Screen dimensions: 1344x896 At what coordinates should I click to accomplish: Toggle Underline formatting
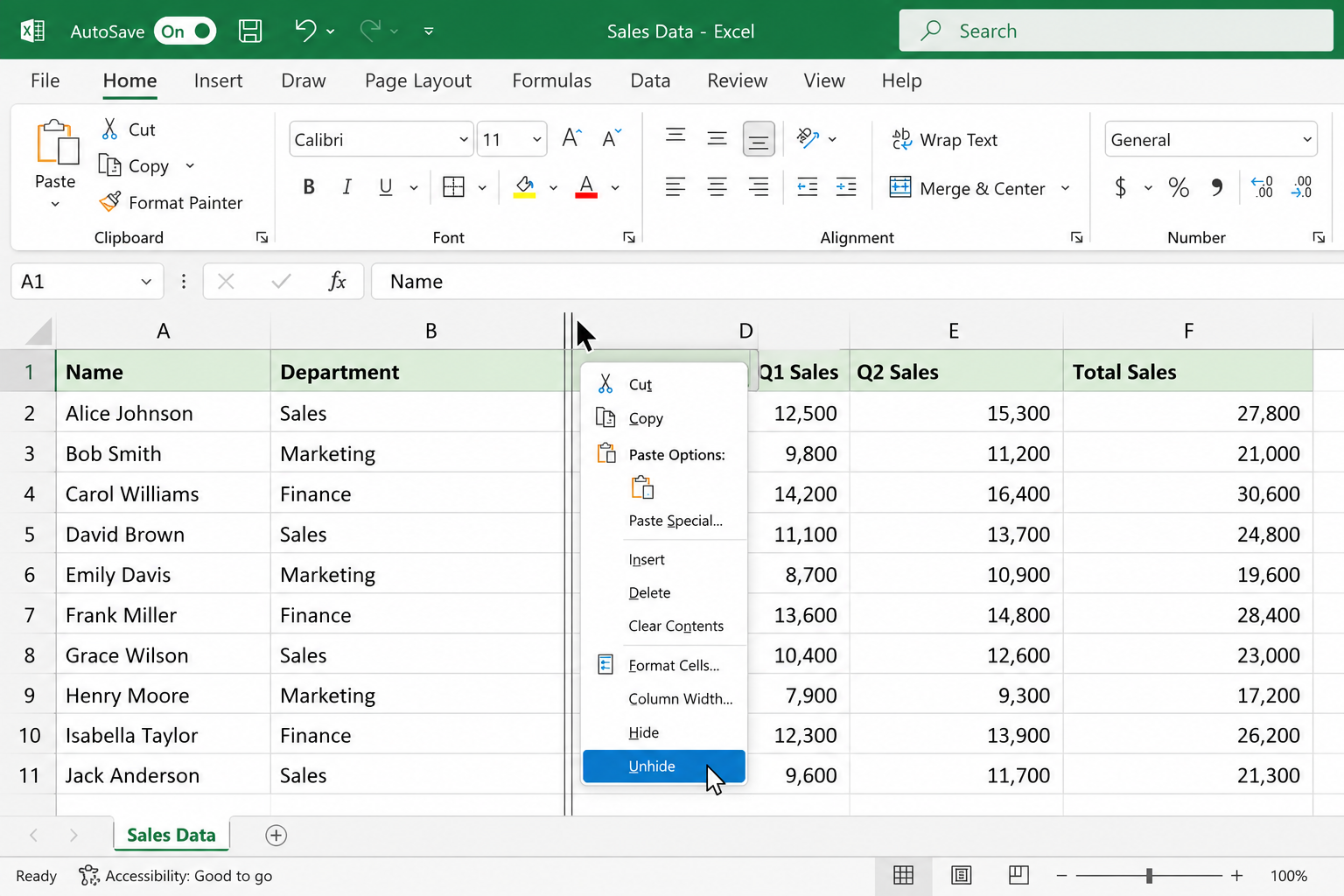[385, 186]
